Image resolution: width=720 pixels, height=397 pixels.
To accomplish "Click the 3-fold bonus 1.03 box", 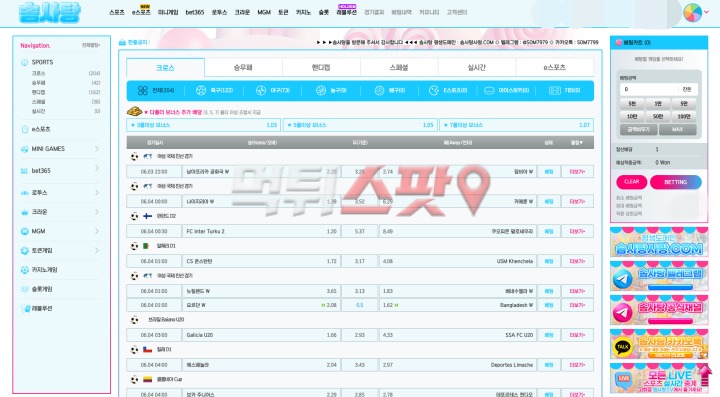I will click(204, 125).
